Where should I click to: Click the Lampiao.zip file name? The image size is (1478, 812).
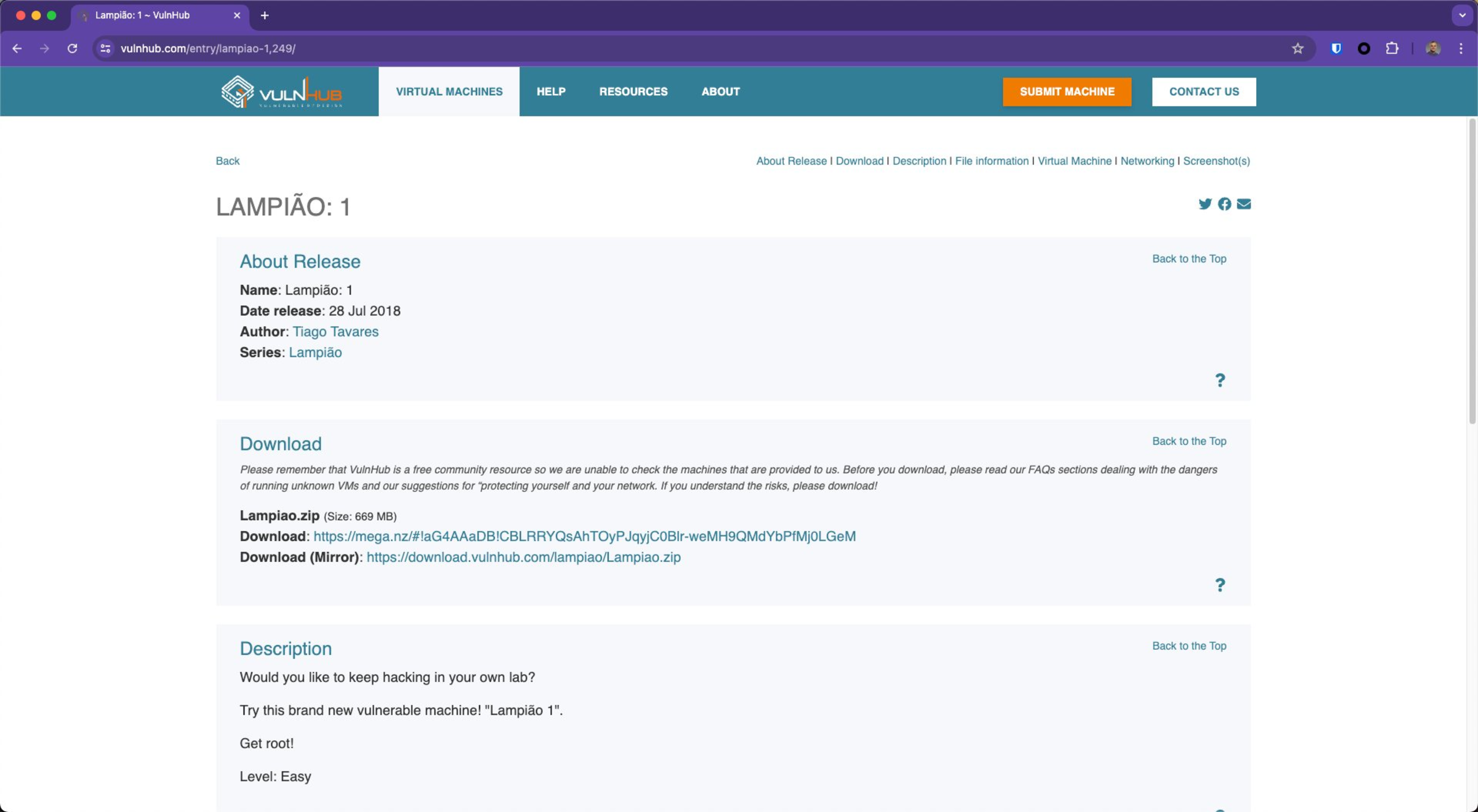click(279, 515)
